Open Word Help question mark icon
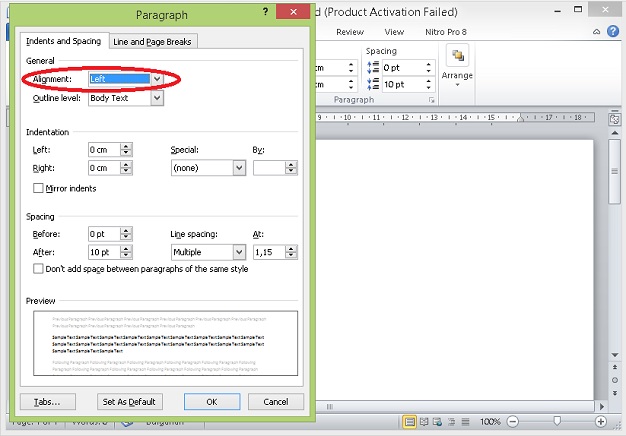 coord(613,32)
